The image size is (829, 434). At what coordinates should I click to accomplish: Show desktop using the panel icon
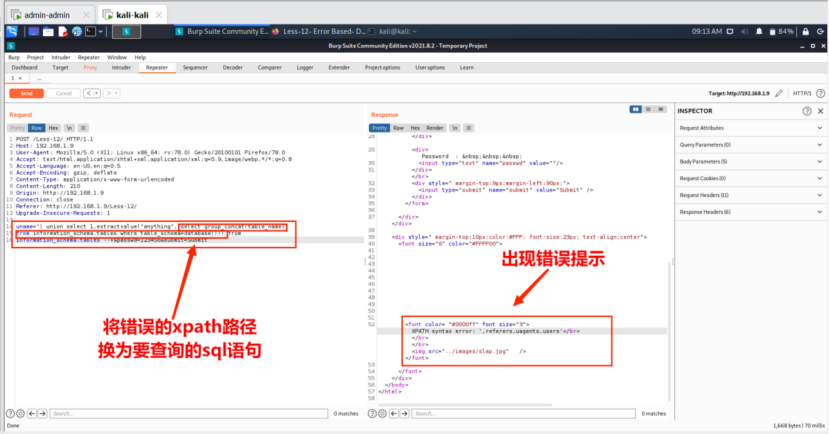pos(33,32)
